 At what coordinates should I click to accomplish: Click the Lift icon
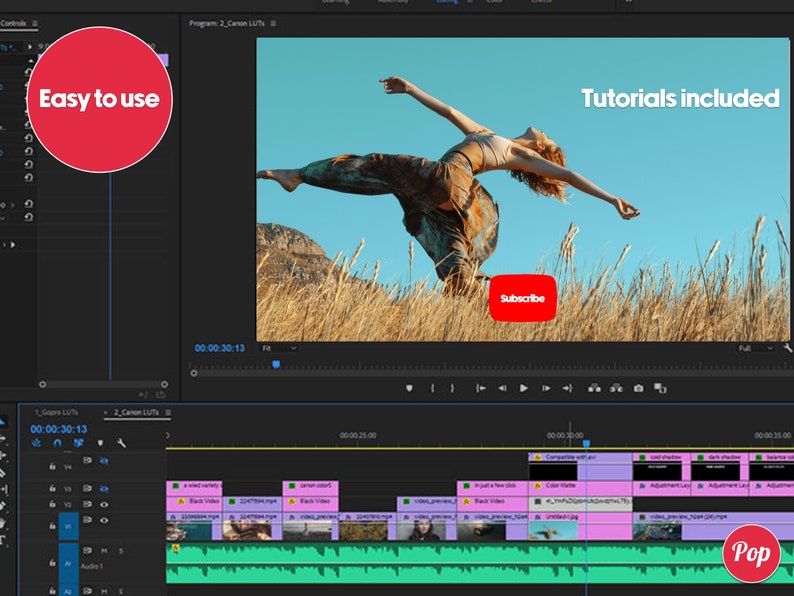594,388
